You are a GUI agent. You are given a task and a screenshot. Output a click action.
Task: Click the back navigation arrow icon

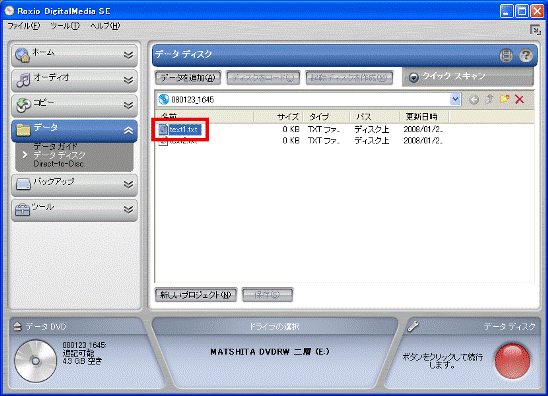[x=474, y=100]
